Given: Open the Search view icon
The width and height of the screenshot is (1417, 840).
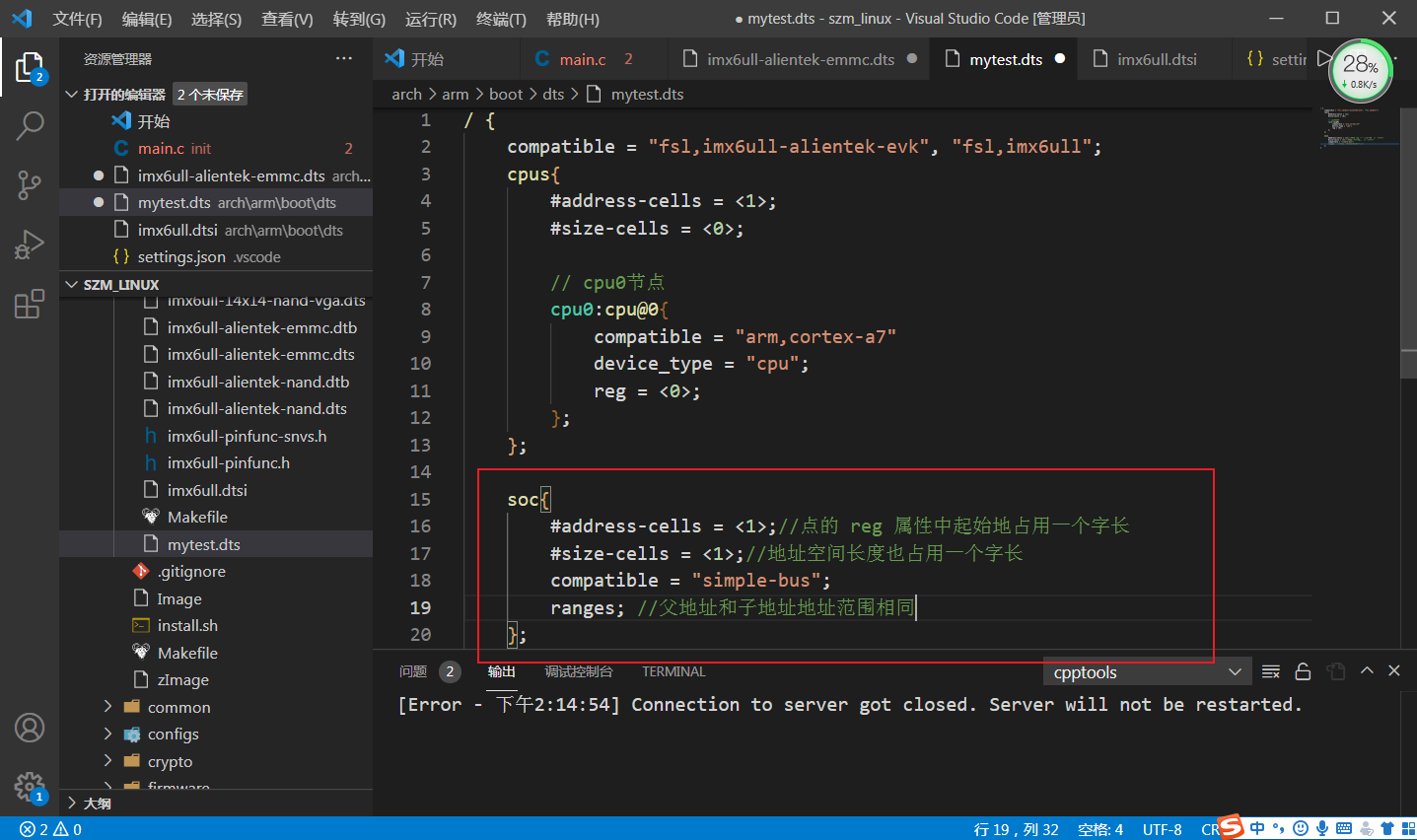Looking at the screenshot, I should click(30, 125).
